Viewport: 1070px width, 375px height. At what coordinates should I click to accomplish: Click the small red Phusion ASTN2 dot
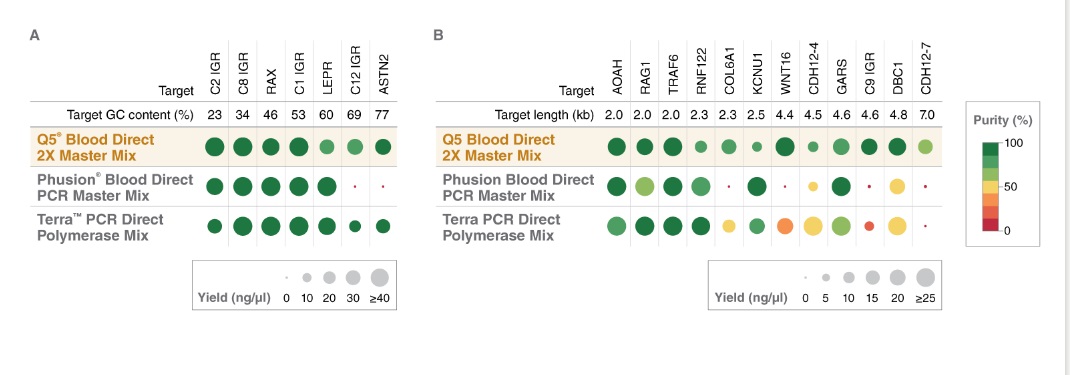coord(383,186)
